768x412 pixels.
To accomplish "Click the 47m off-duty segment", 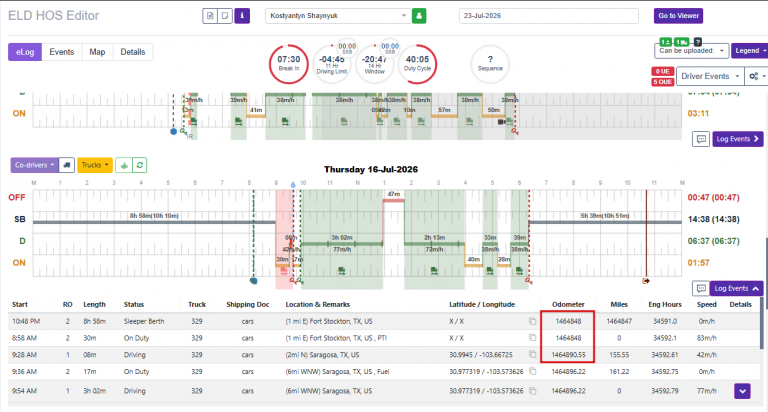I will pos(393,200).
